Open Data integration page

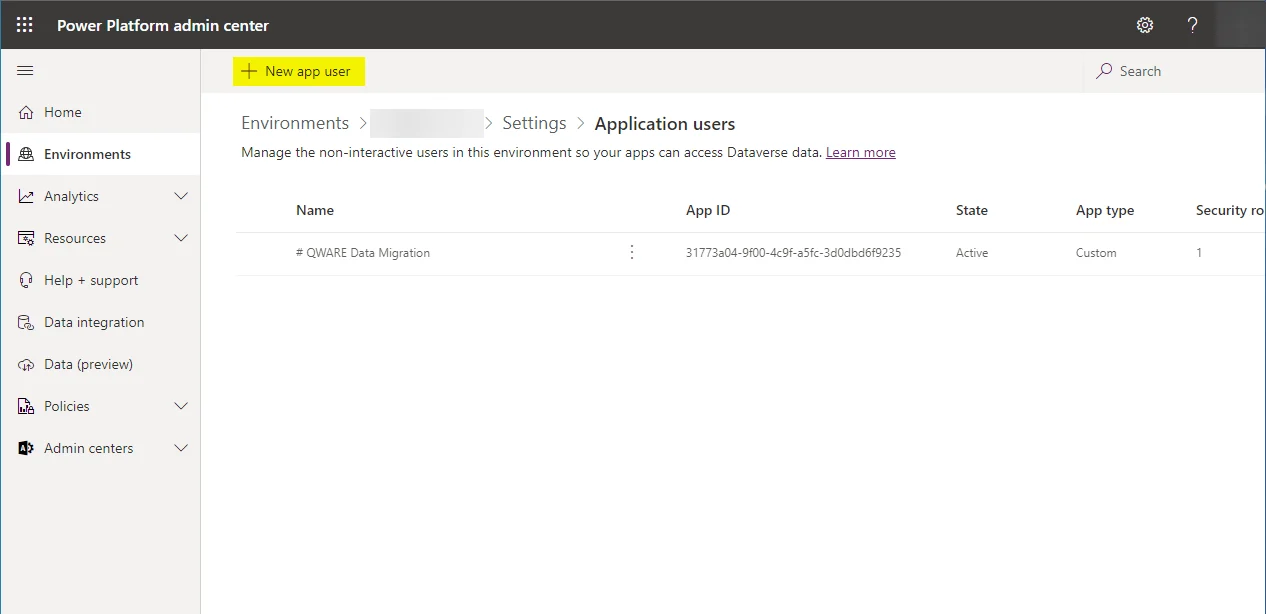point(100,322)
